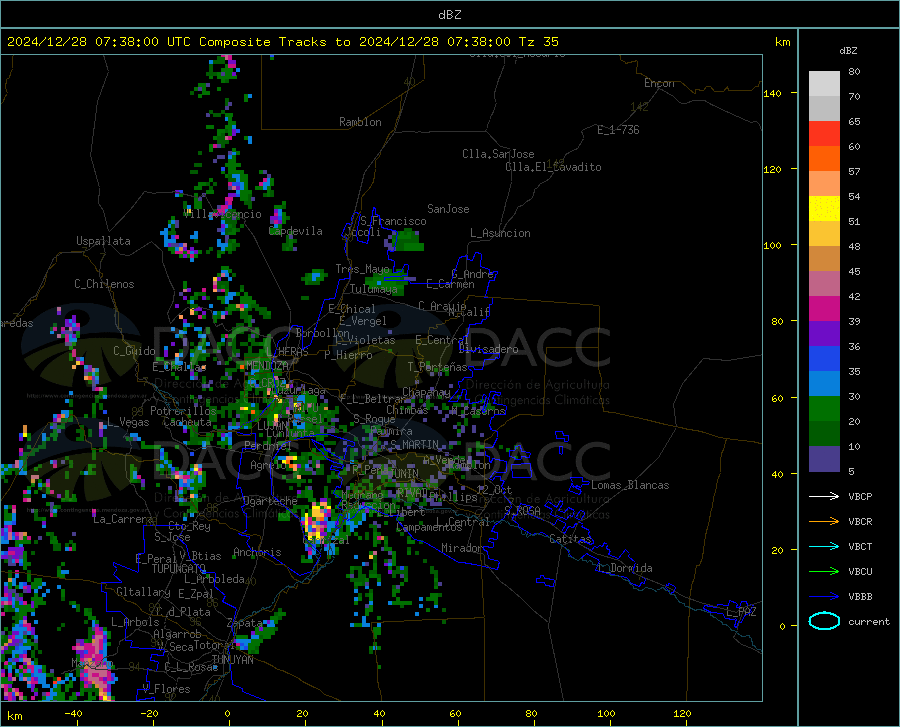
Task: Select the magenta 39-42 dBZ color swatch
Action: (824, 309)
